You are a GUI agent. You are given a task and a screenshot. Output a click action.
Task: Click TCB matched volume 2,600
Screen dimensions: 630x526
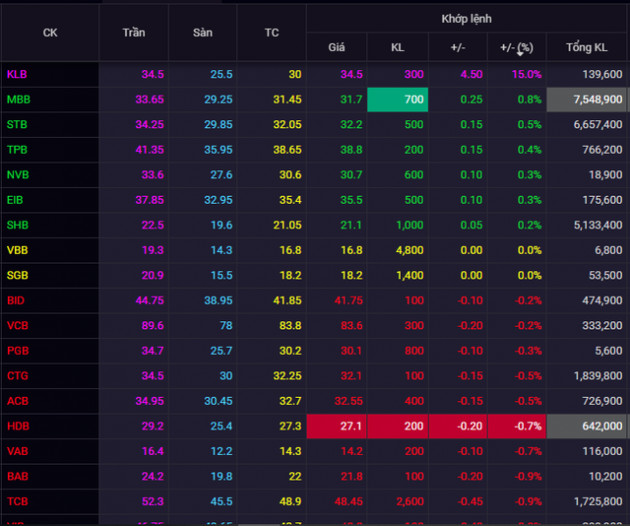(409, 501)
